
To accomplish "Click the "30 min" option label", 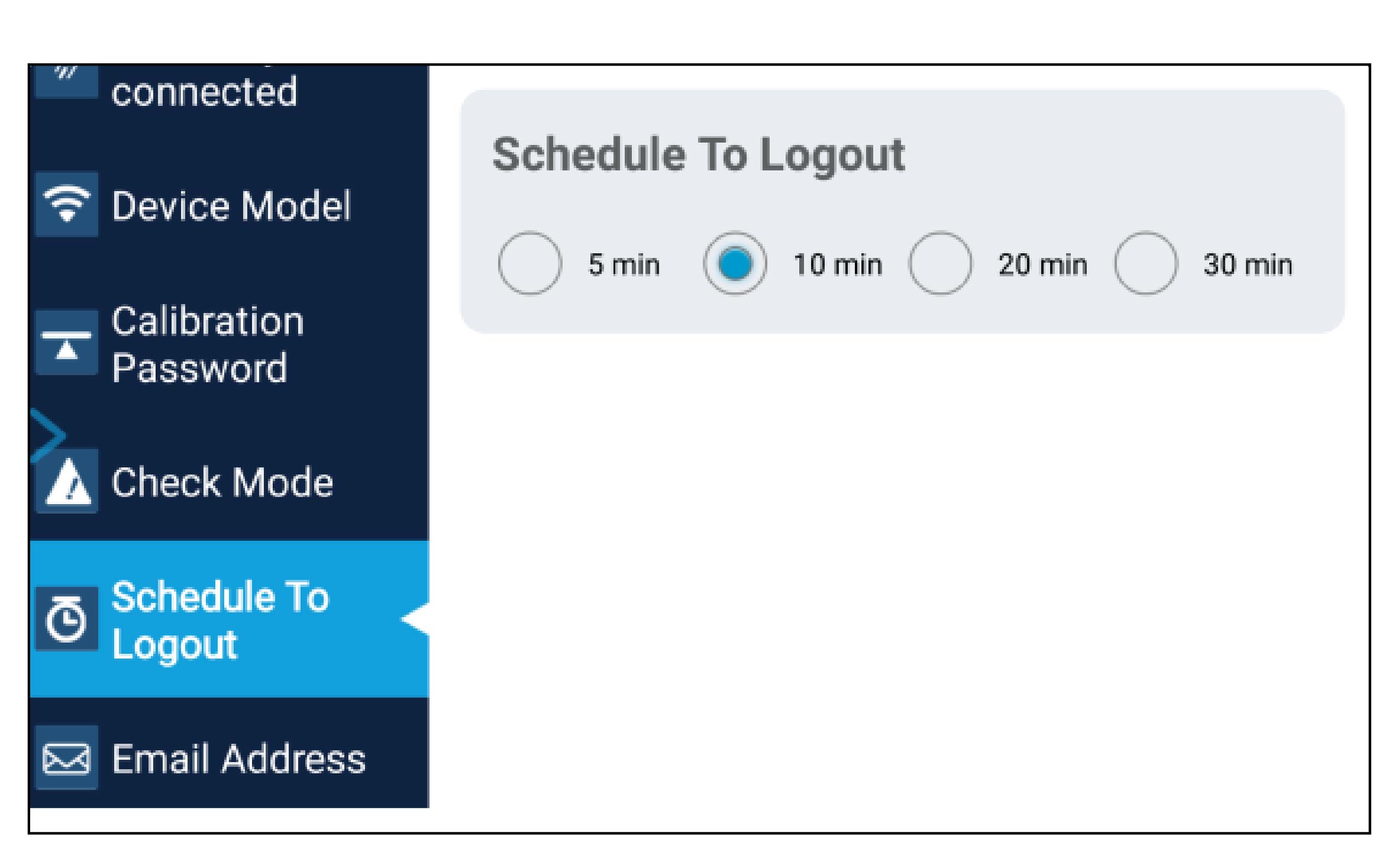I will pos(1248,264).
